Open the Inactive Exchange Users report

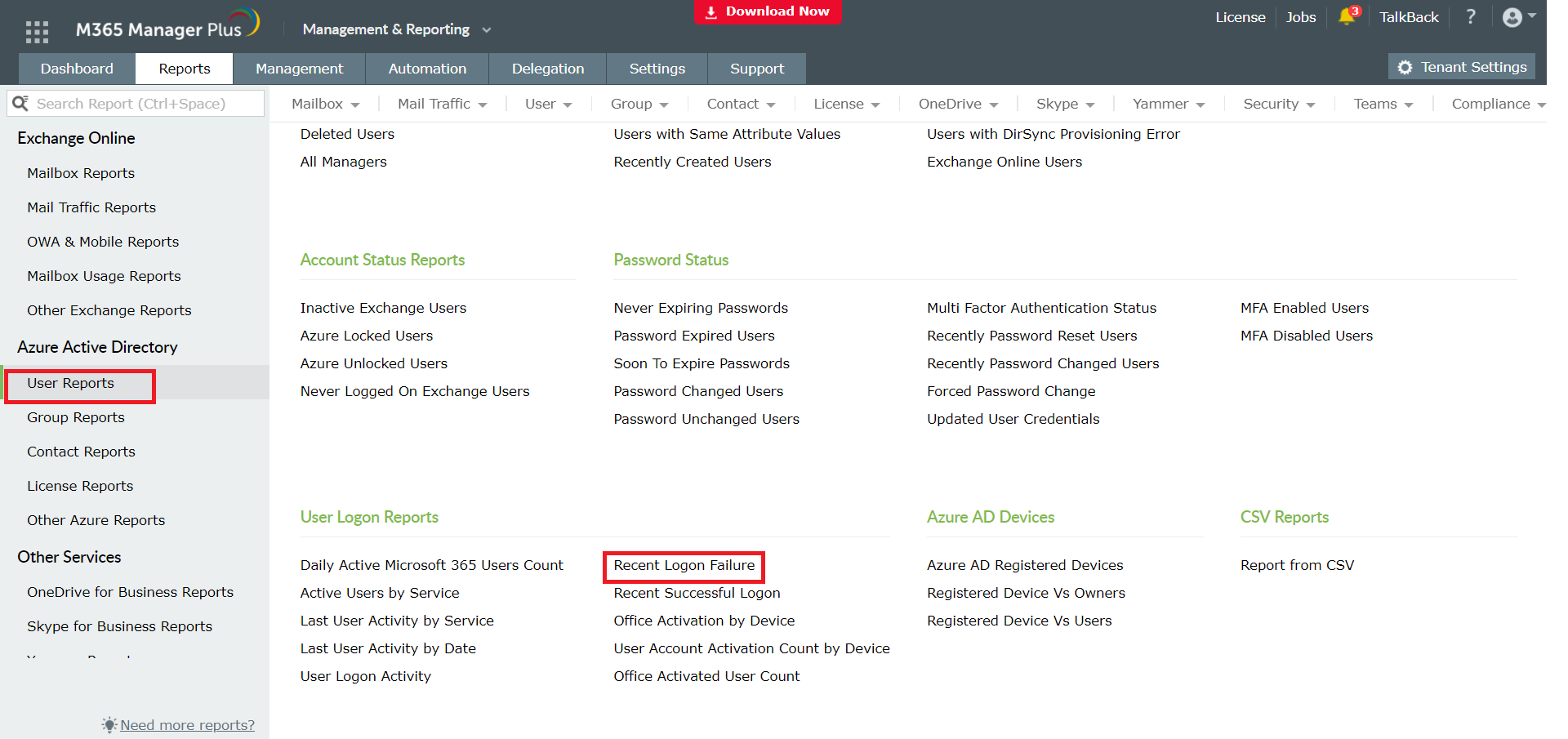(x=383, y=308)
